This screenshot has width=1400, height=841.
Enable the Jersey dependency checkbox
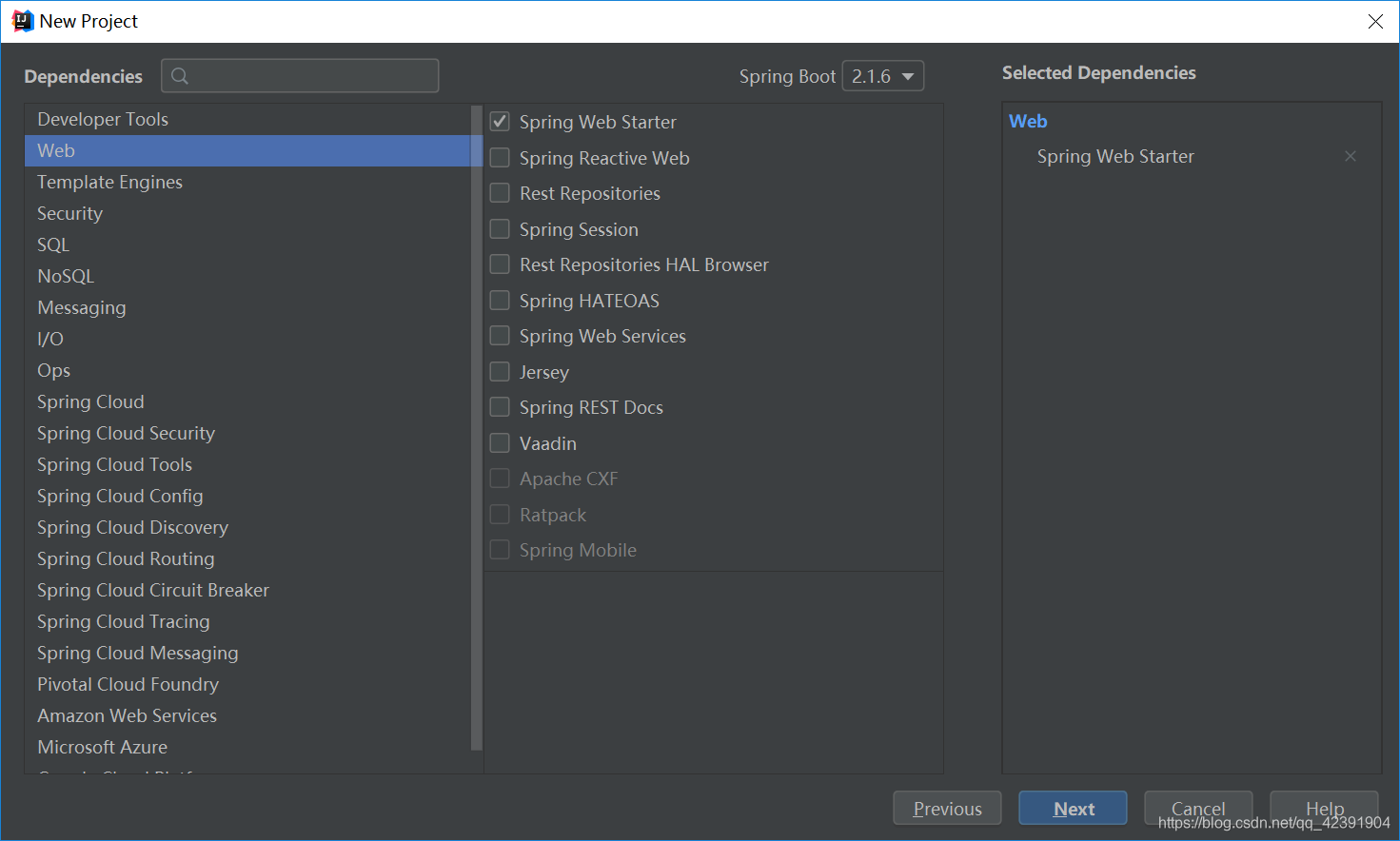tap(500, 371)
